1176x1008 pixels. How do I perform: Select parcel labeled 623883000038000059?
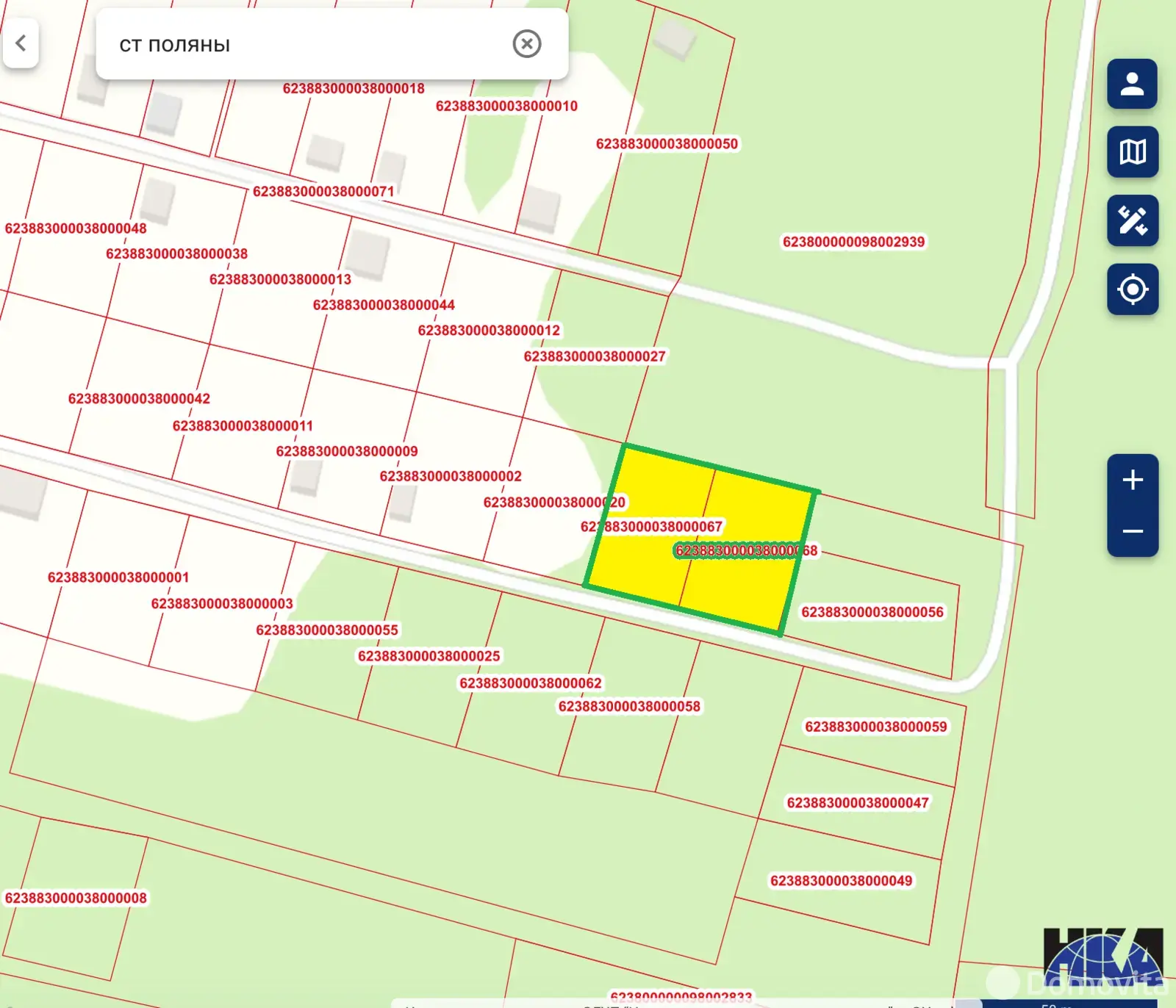pyautogui.click(x=875, y=727)
